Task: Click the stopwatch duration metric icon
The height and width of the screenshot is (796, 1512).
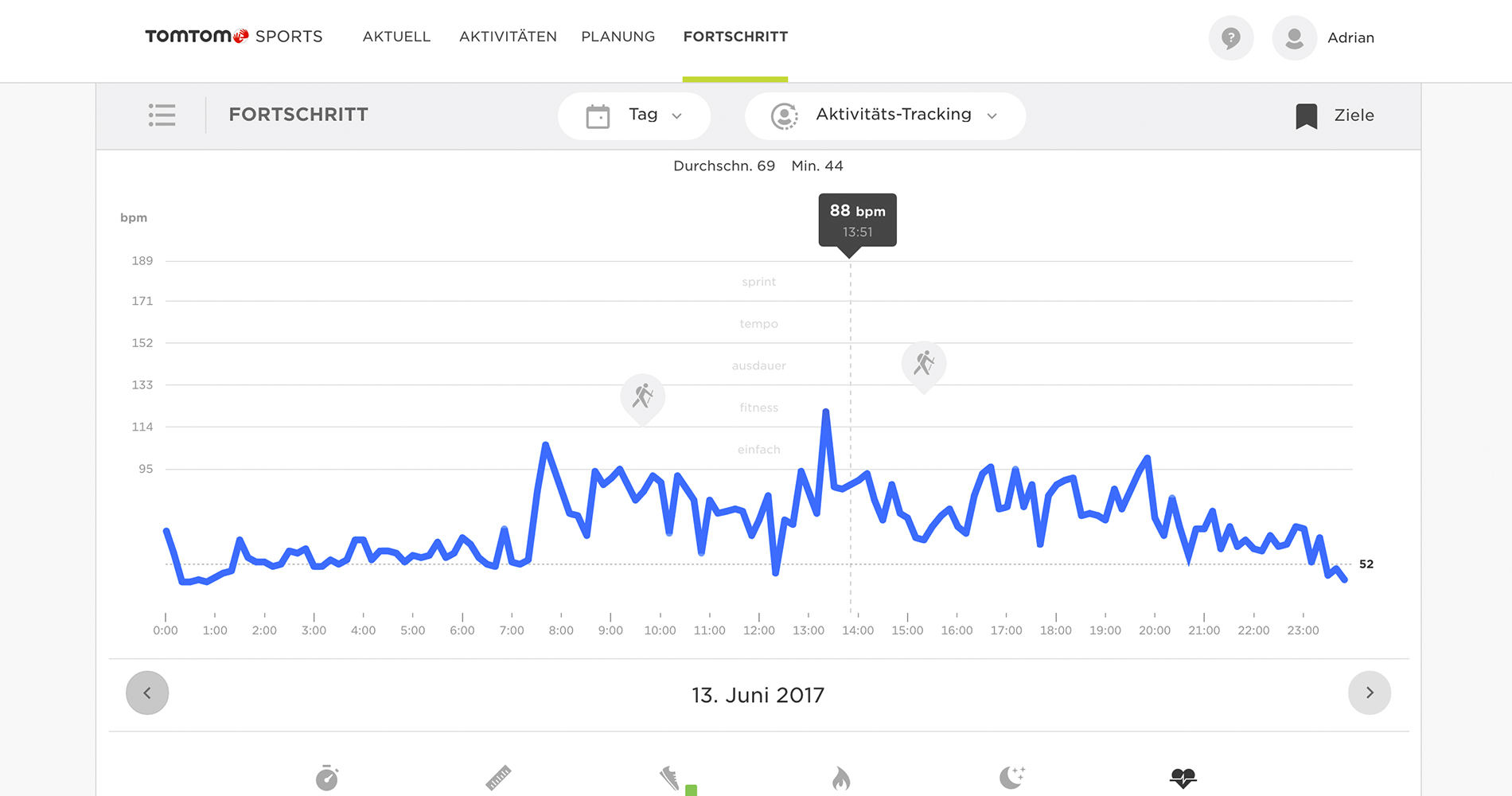Action: [327, 778]
